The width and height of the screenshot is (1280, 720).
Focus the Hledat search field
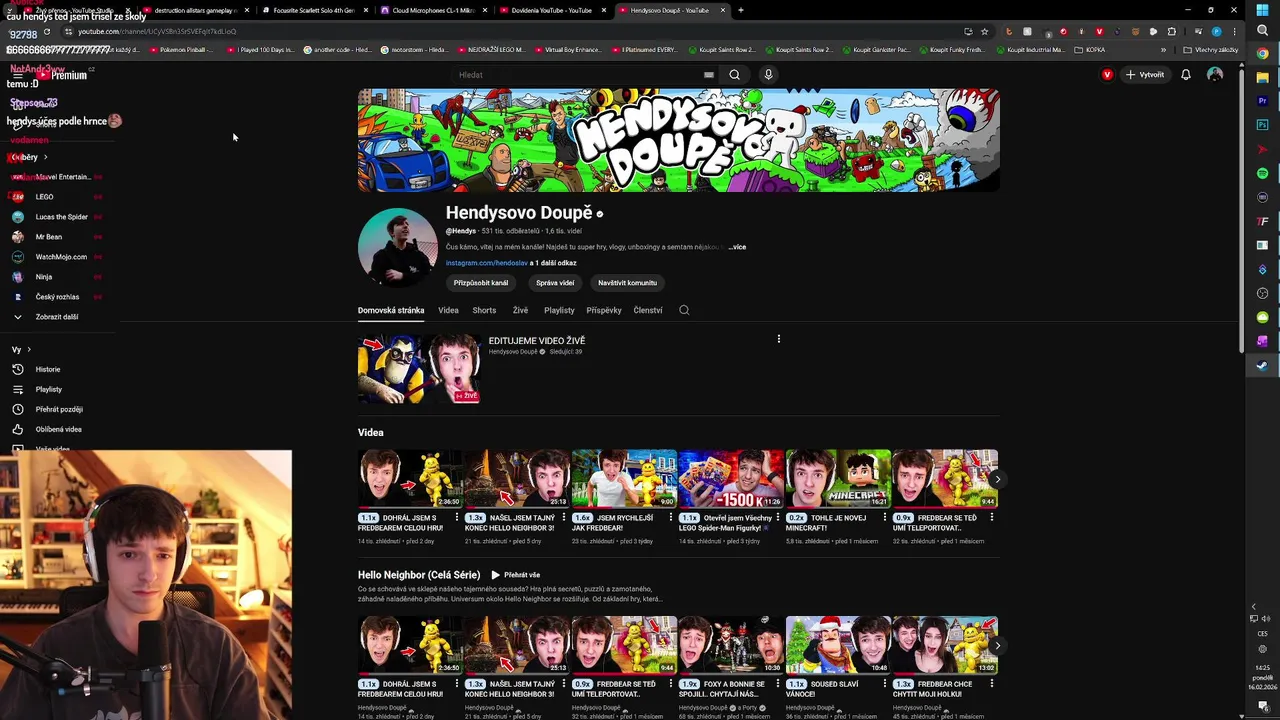[580, 75]
